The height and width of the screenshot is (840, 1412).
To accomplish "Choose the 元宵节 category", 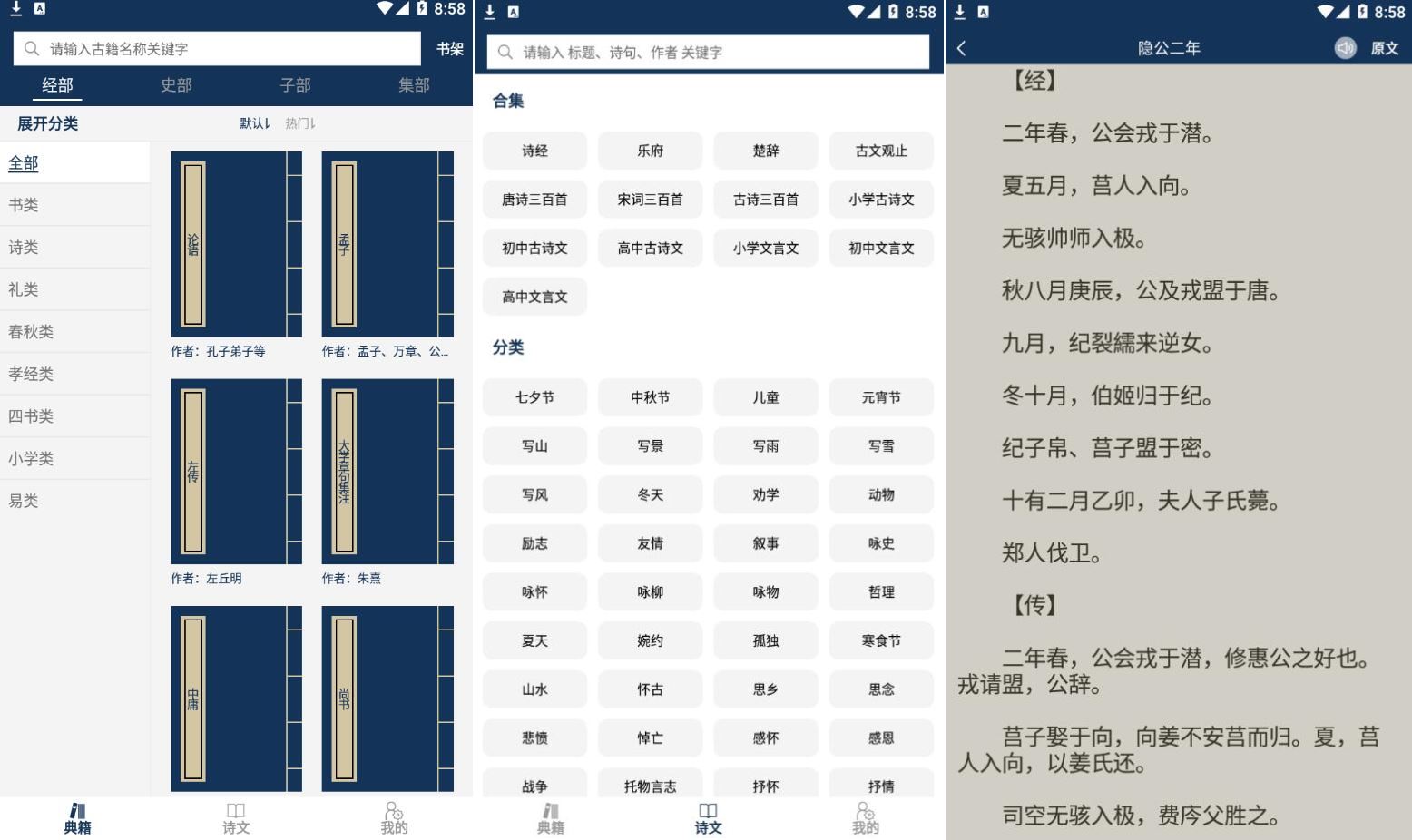I will [x=881, y=397].
